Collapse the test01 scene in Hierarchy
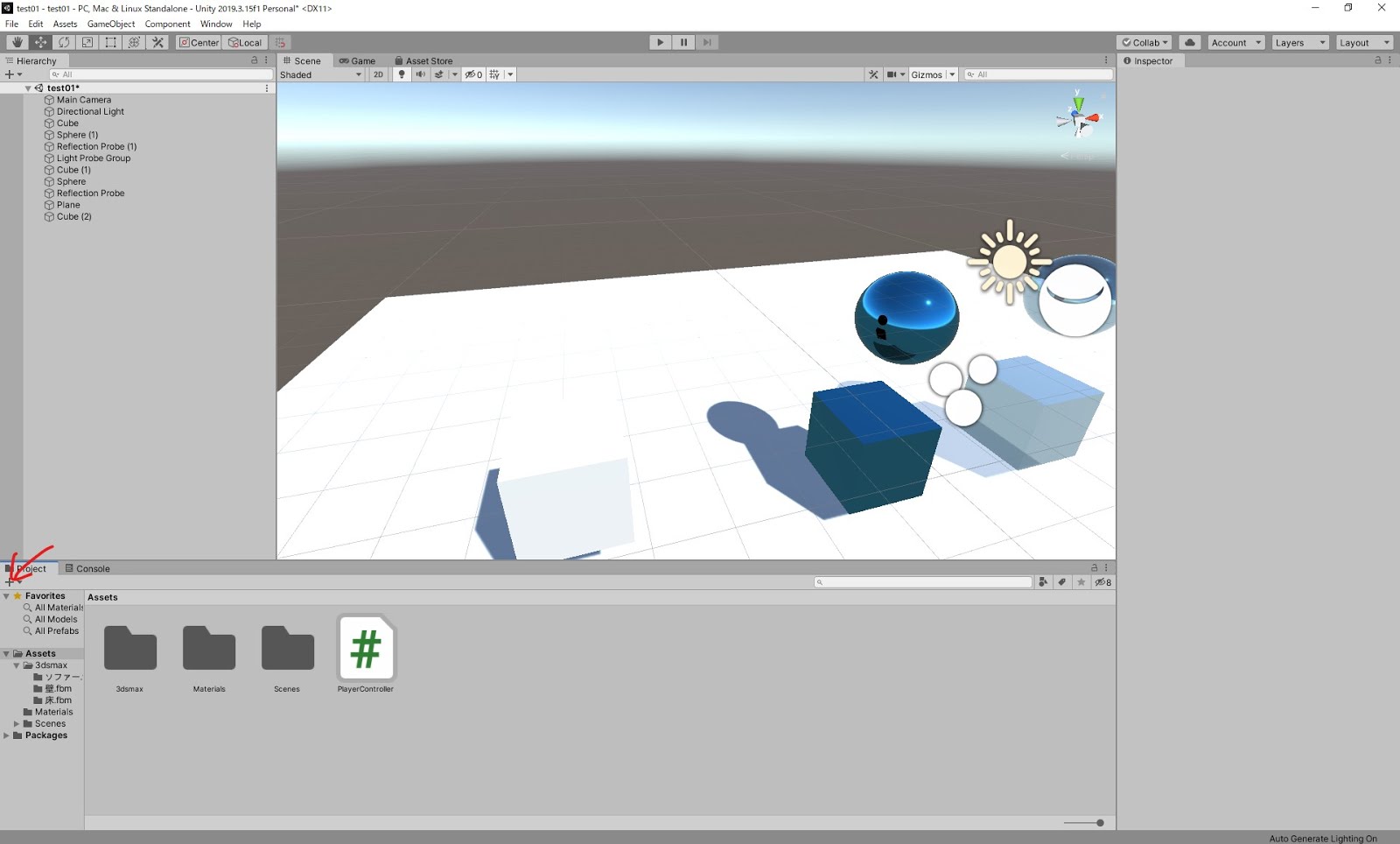The image size is (1400, 844). point(28,88)
